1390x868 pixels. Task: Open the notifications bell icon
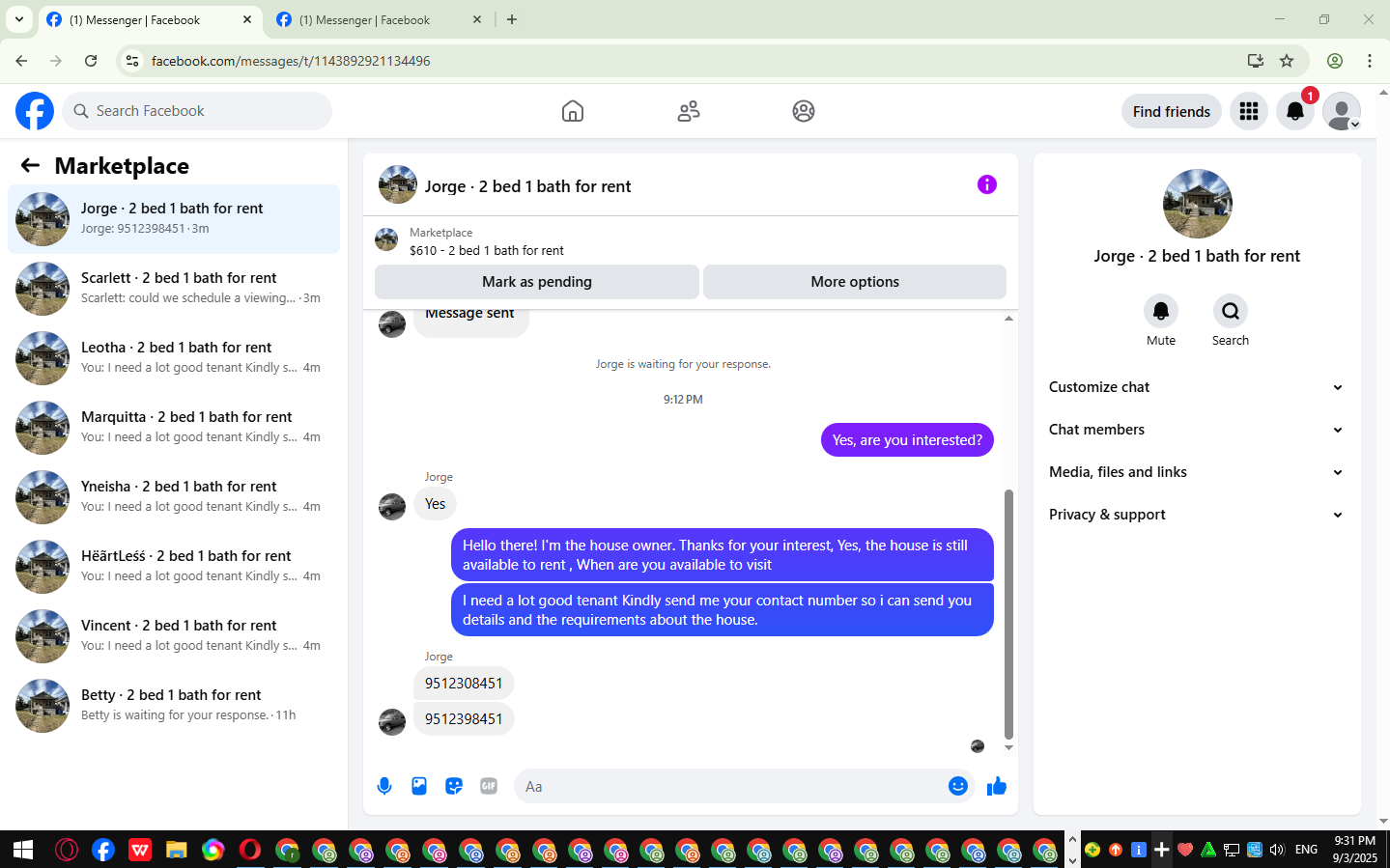(1295, 111)
